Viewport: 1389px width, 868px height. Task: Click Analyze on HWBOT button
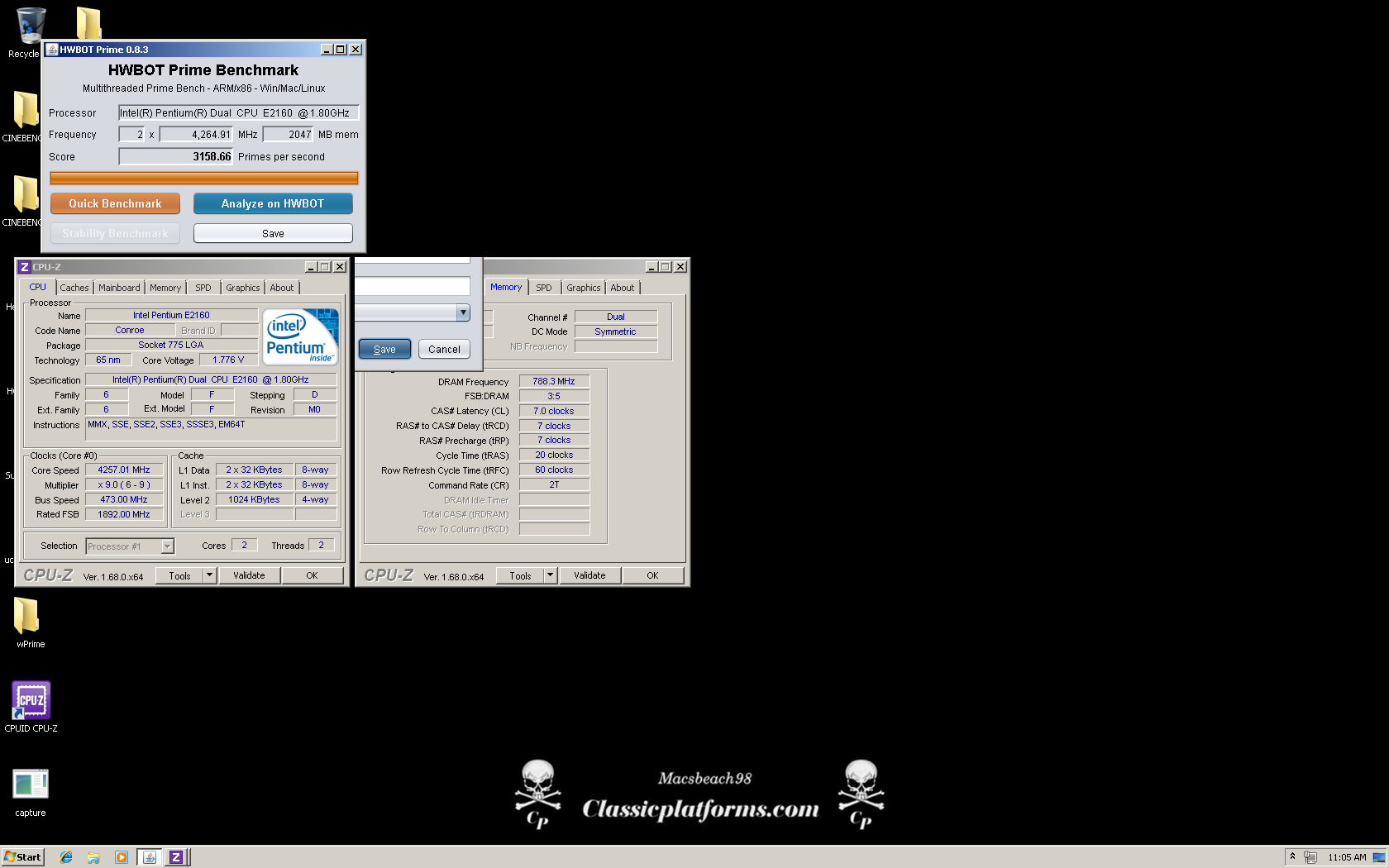[x=273, y=203]
